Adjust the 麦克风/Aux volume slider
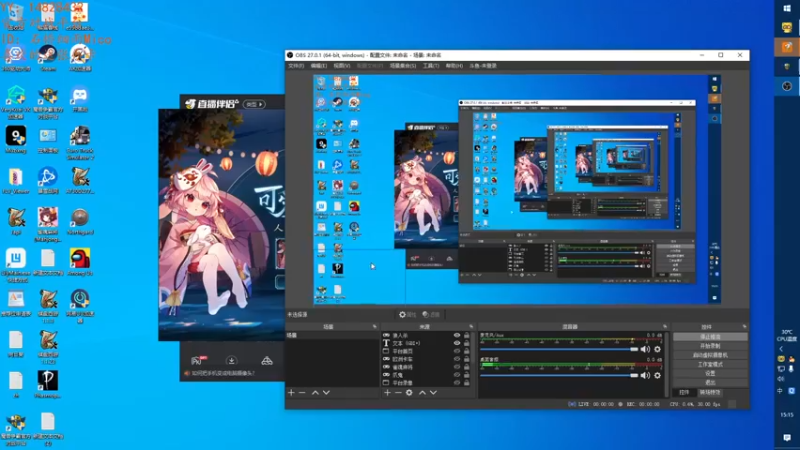The image size is (800, 450). click(559, 349)
